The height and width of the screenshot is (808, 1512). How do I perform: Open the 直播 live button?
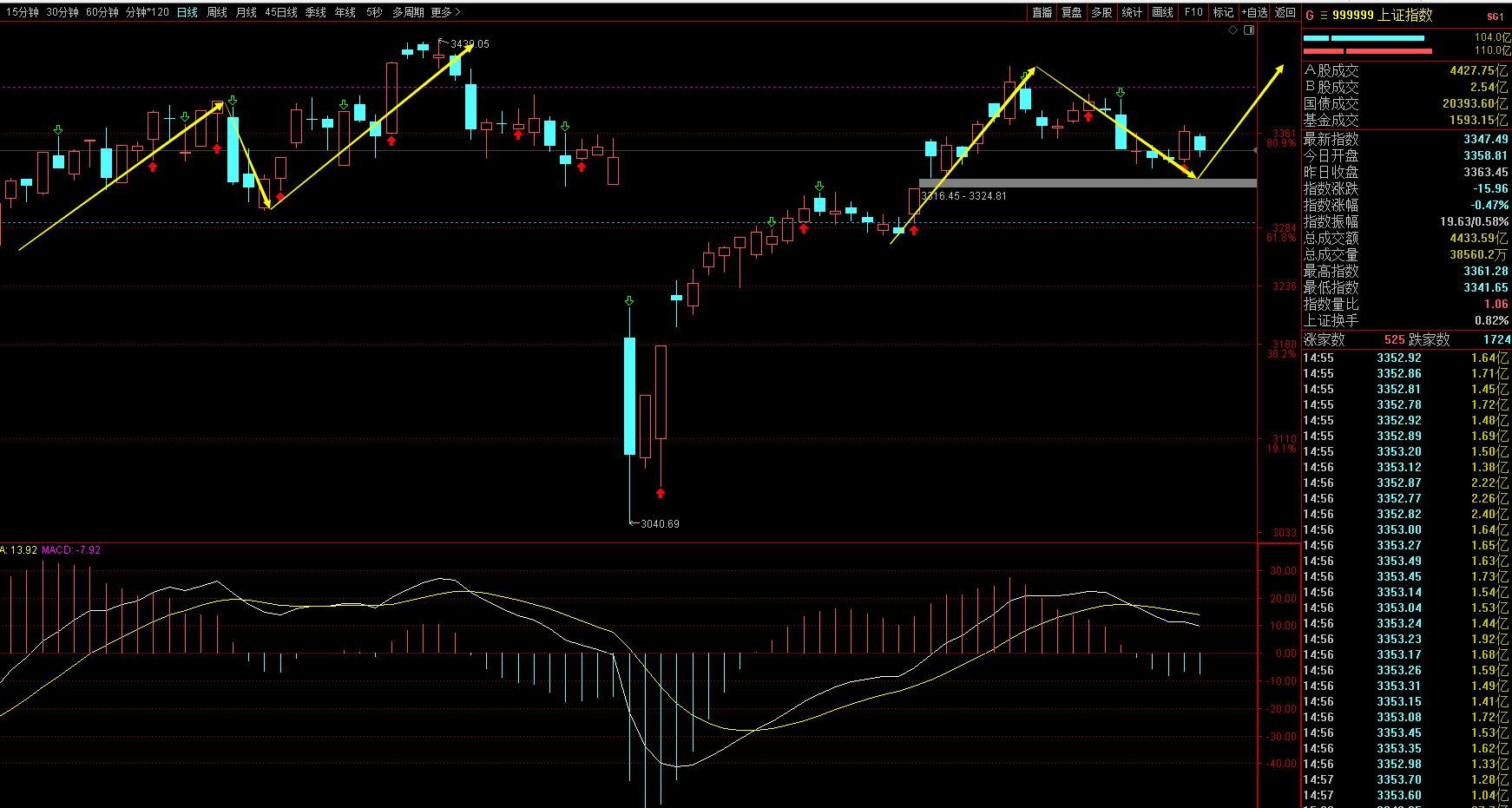coord(1042,12)
